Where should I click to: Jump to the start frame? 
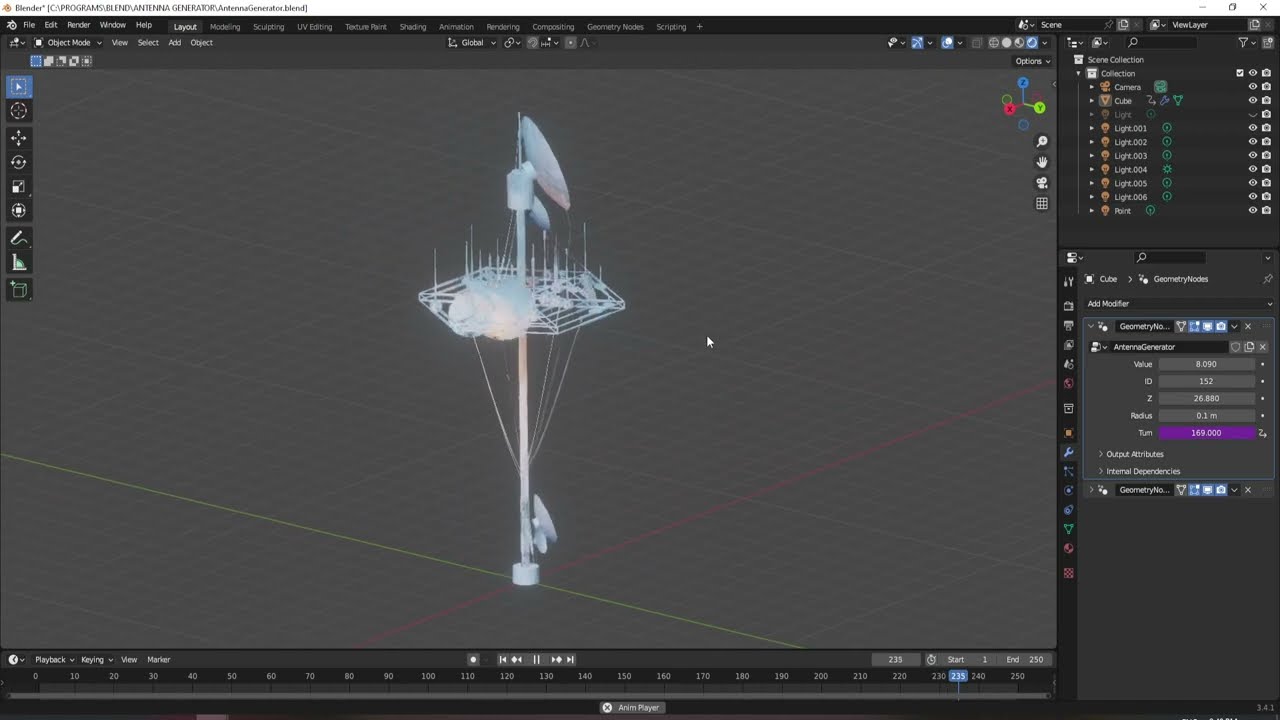tap(503, 660)
